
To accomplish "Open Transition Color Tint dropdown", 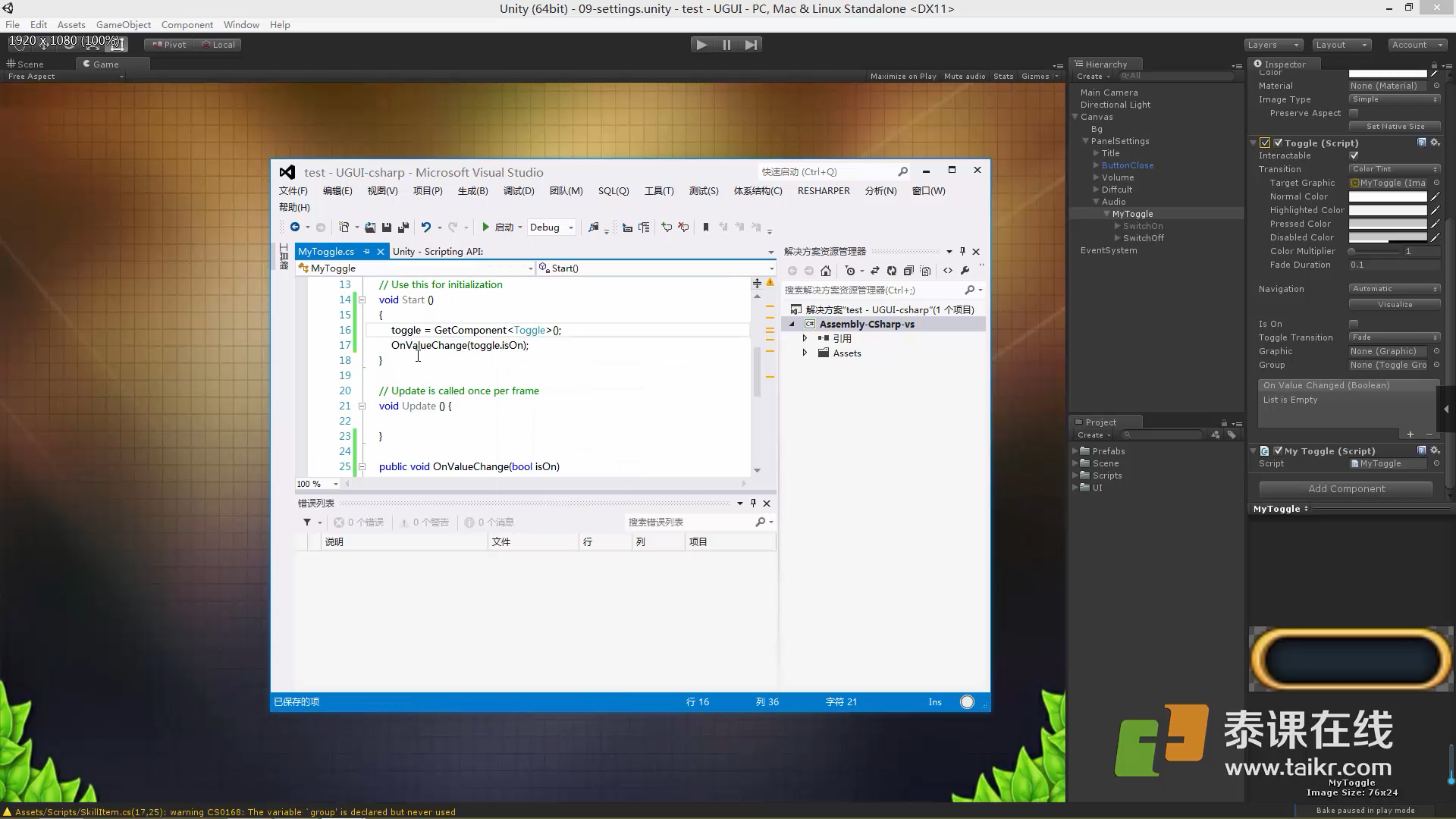I will click(1395, 169).
